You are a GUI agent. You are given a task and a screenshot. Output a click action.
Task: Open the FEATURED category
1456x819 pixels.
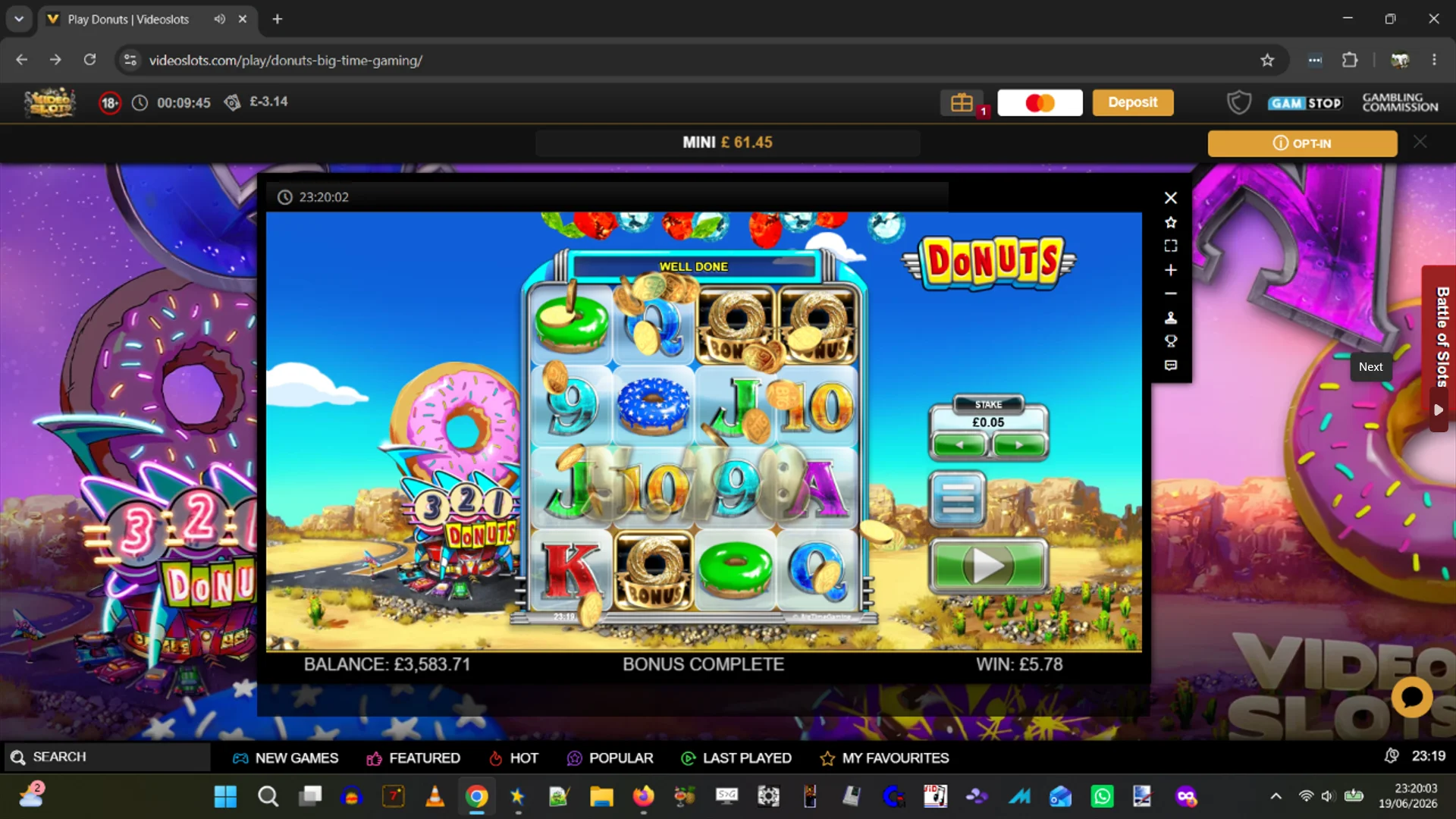pyautogui.click(x=413, y=758)
